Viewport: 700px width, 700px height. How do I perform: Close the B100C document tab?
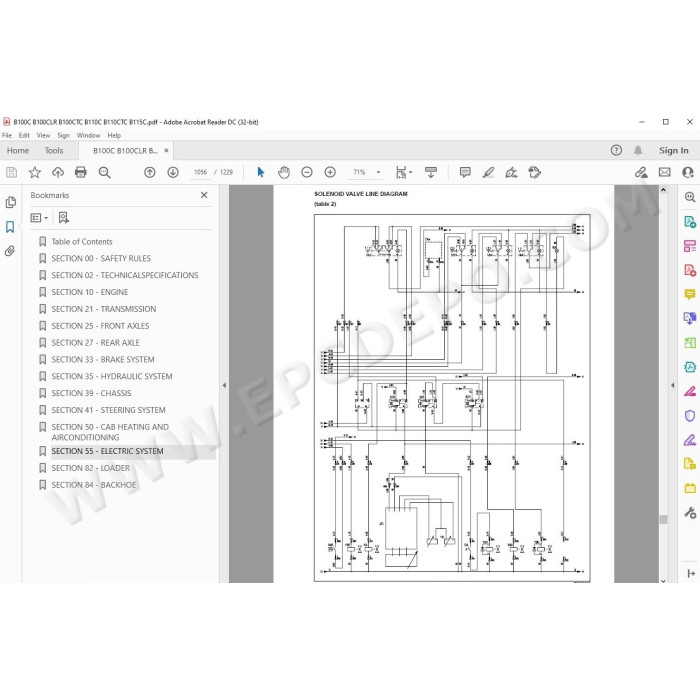pos(166,150)
